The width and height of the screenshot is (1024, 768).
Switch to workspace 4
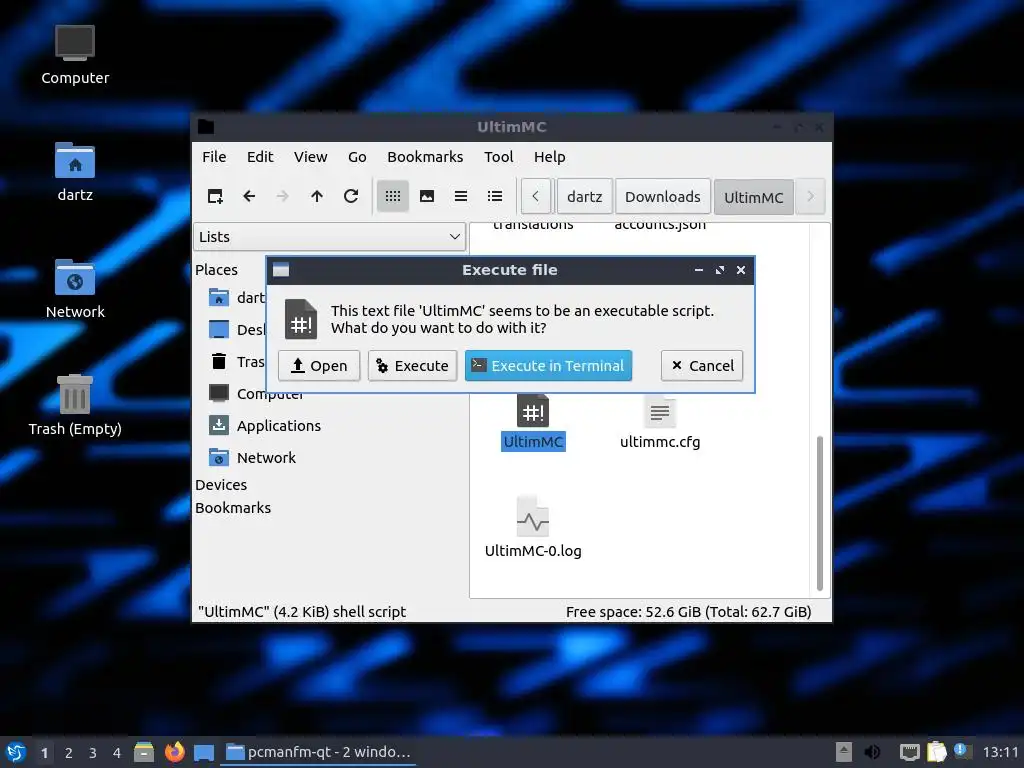pos(117,753)
